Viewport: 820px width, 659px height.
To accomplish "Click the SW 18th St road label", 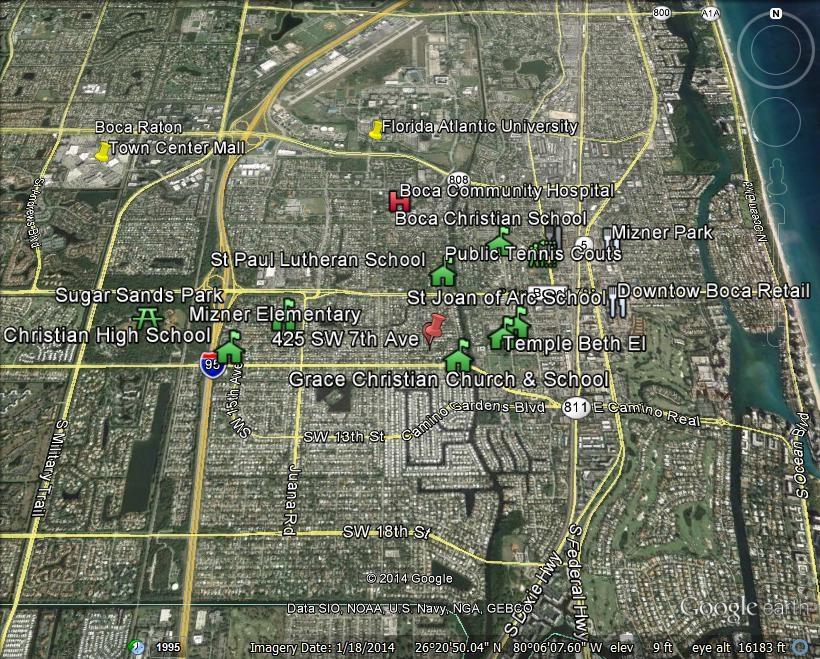I will point(386,532).
